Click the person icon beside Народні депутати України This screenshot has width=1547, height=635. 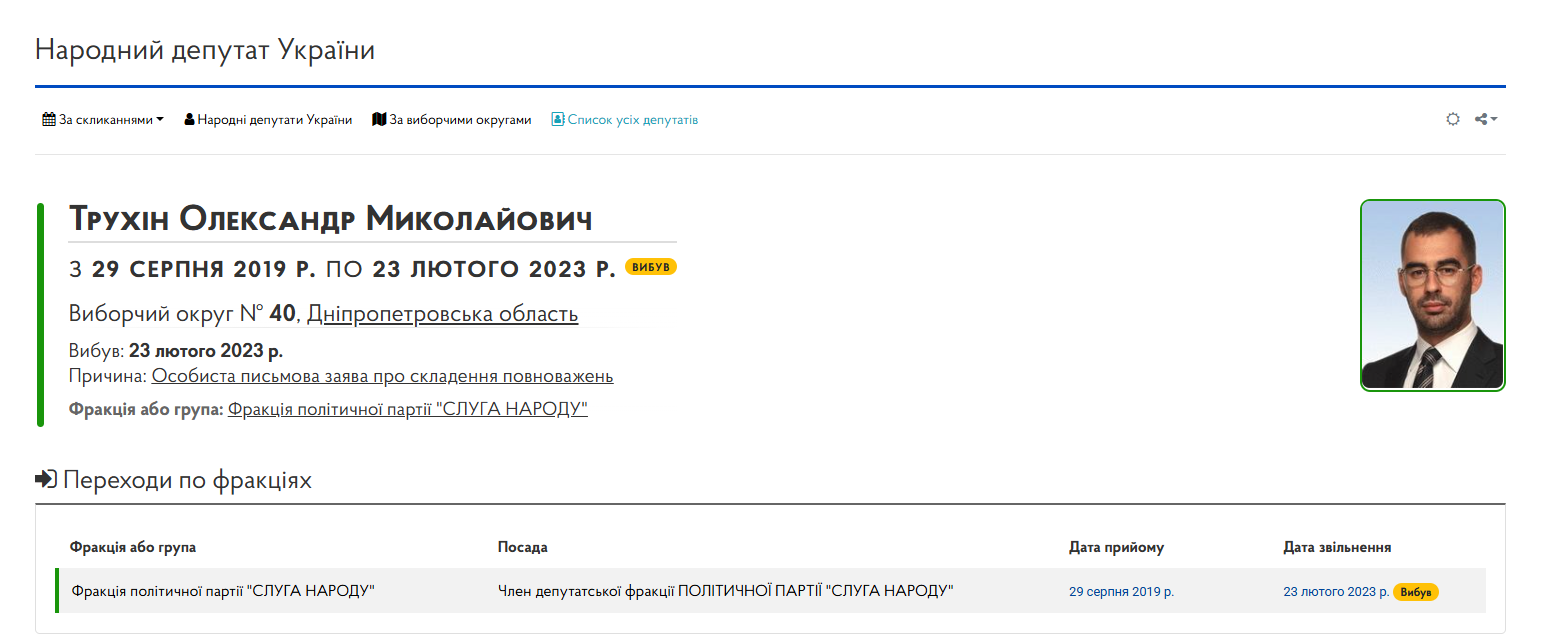(189, 120)
